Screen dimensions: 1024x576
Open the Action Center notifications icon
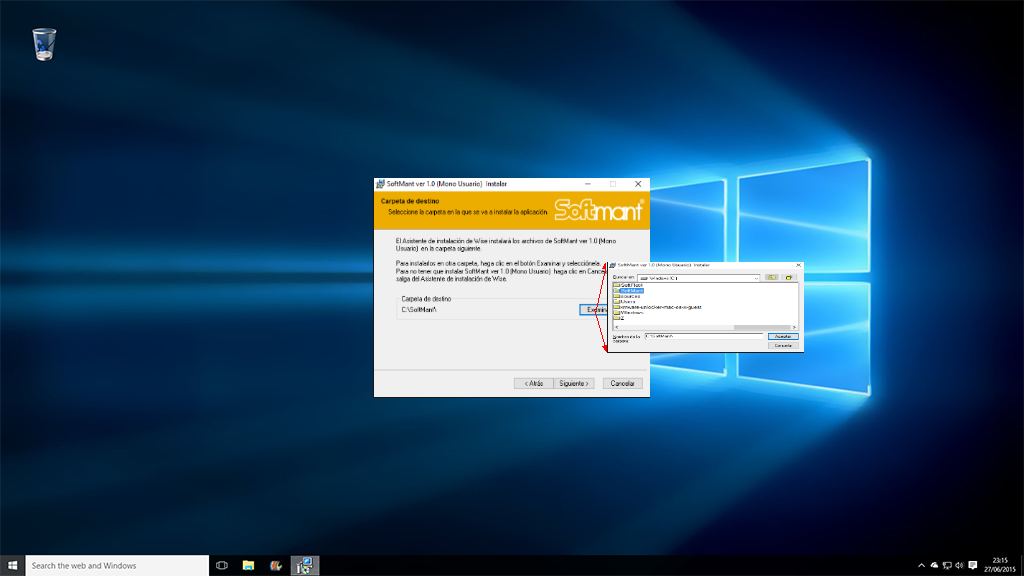coord(973,565)
